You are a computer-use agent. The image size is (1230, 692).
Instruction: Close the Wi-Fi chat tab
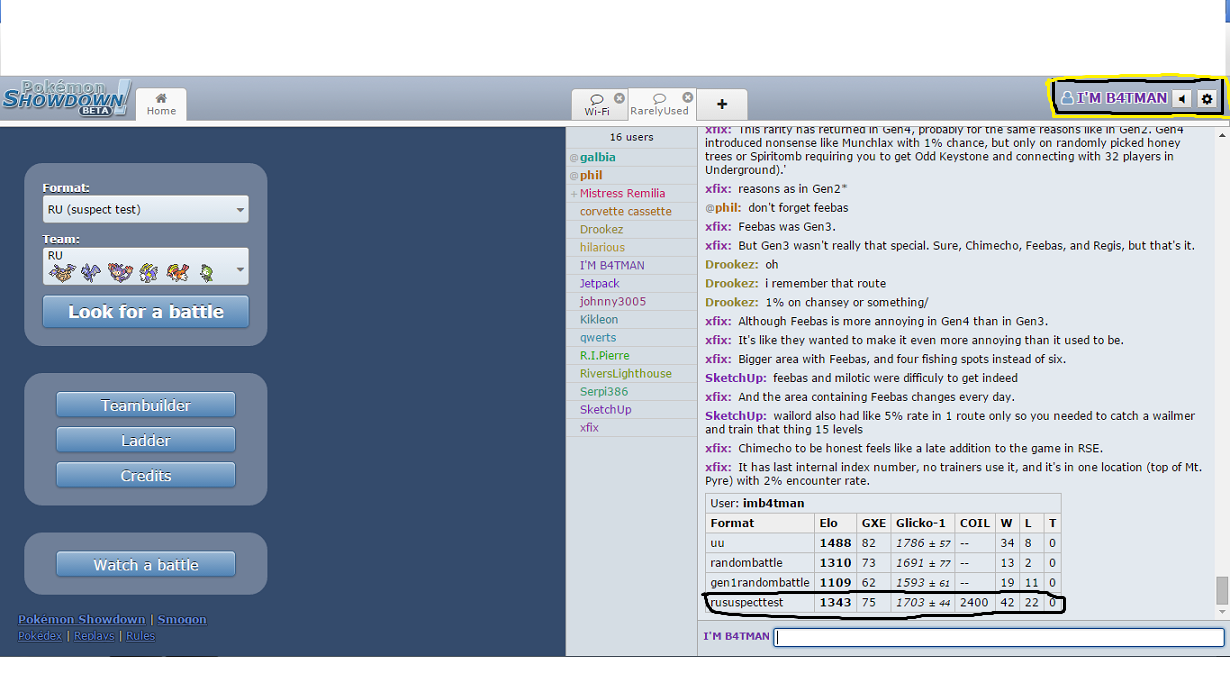619,98
